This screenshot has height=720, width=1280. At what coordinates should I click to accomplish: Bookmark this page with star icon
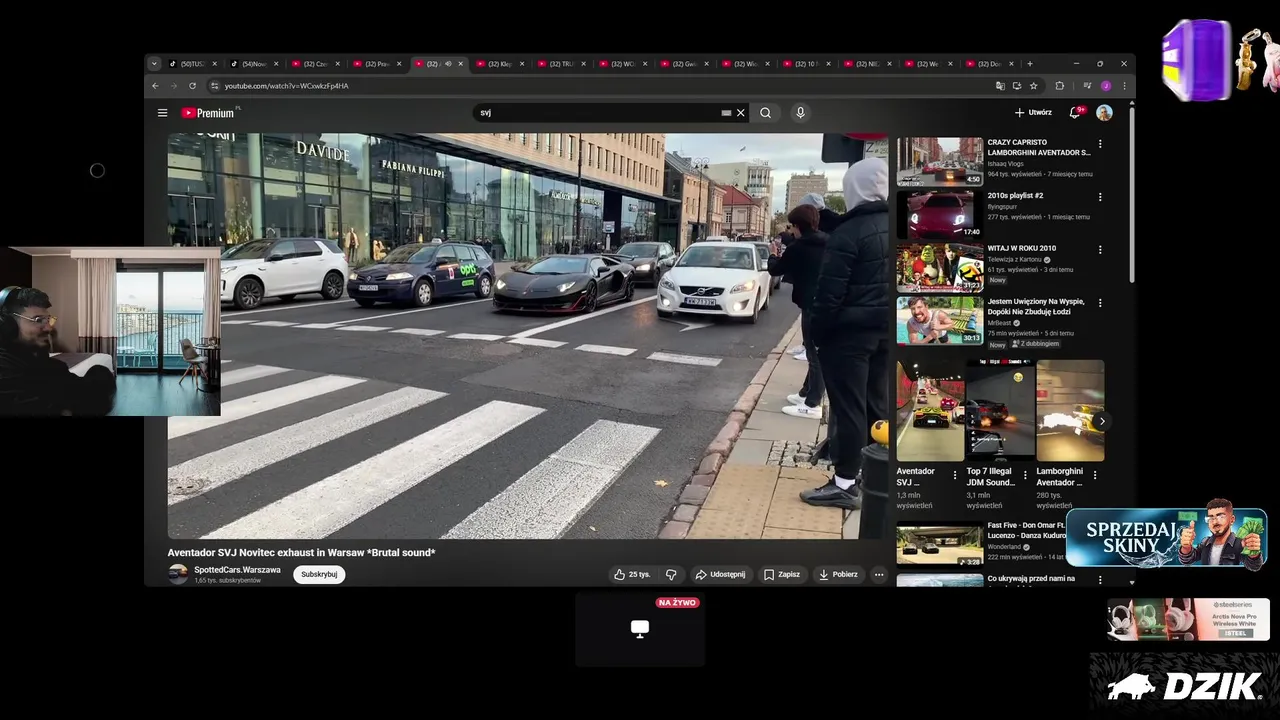[1034, 86]
